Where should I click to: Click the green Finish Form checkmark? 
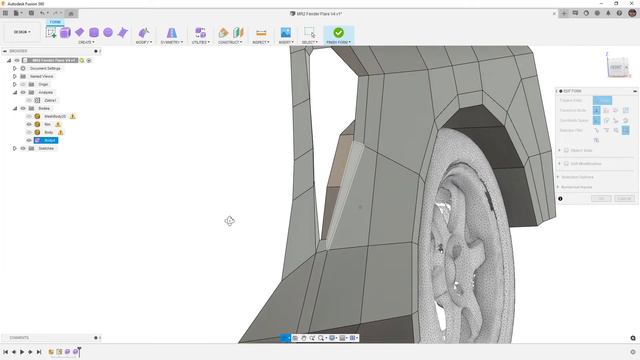coord(338,33)
